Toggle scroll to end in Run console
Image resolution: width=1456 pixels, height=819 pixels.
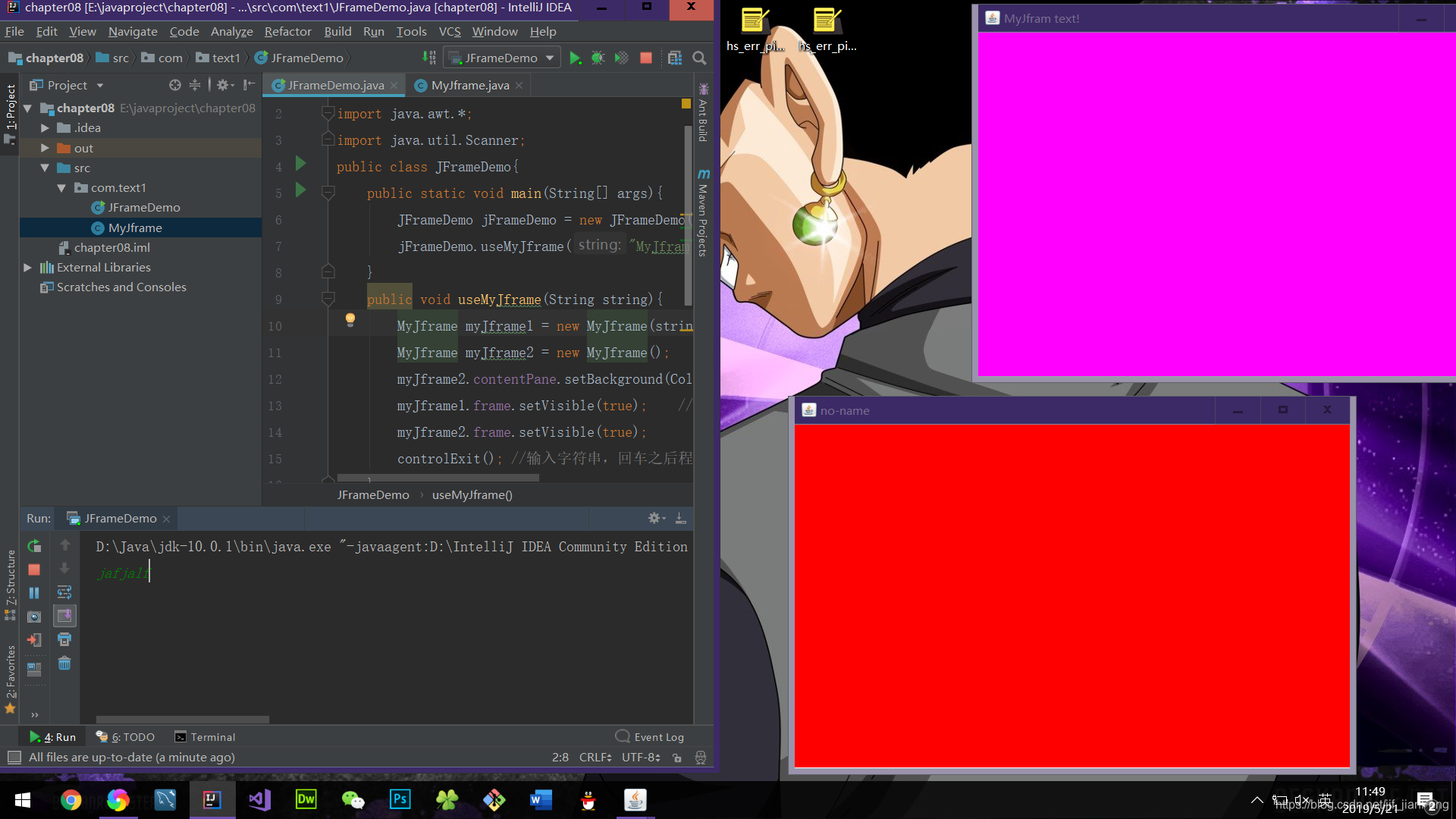[64, 616]
